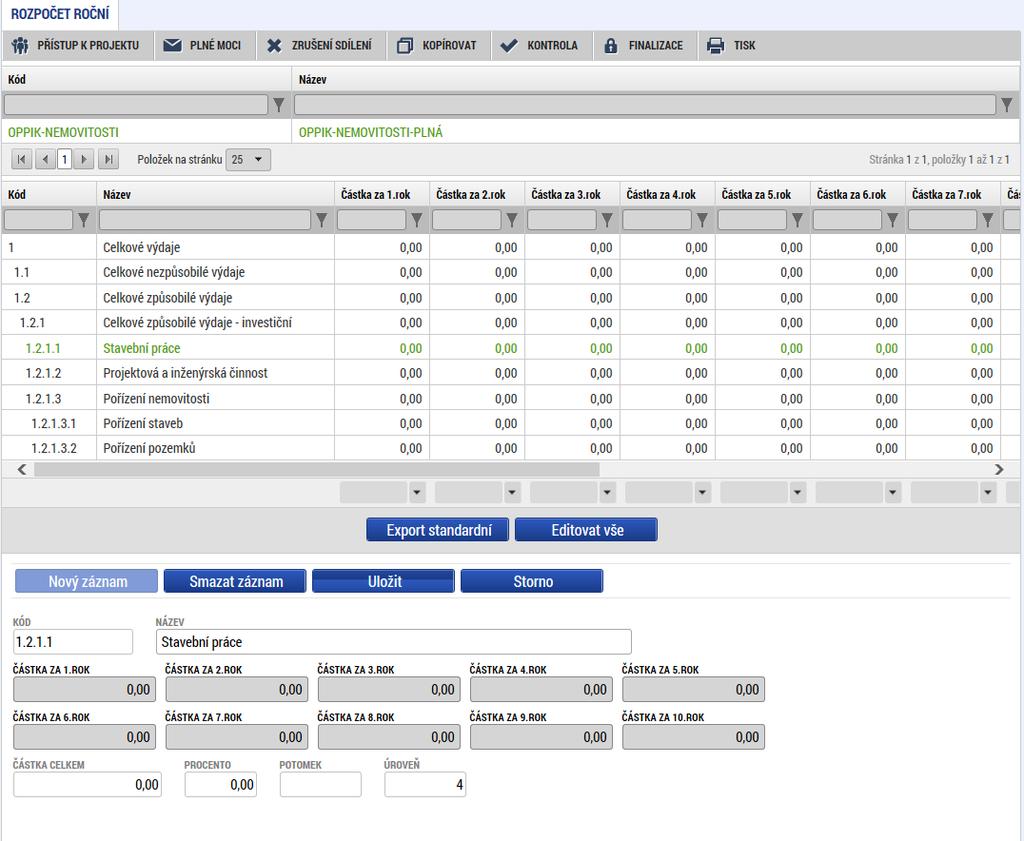Image resolution: width=1024 pixels, height=841 pixels.
Task: Select the Rozpočet roční tab
Action: pos(60,14)
